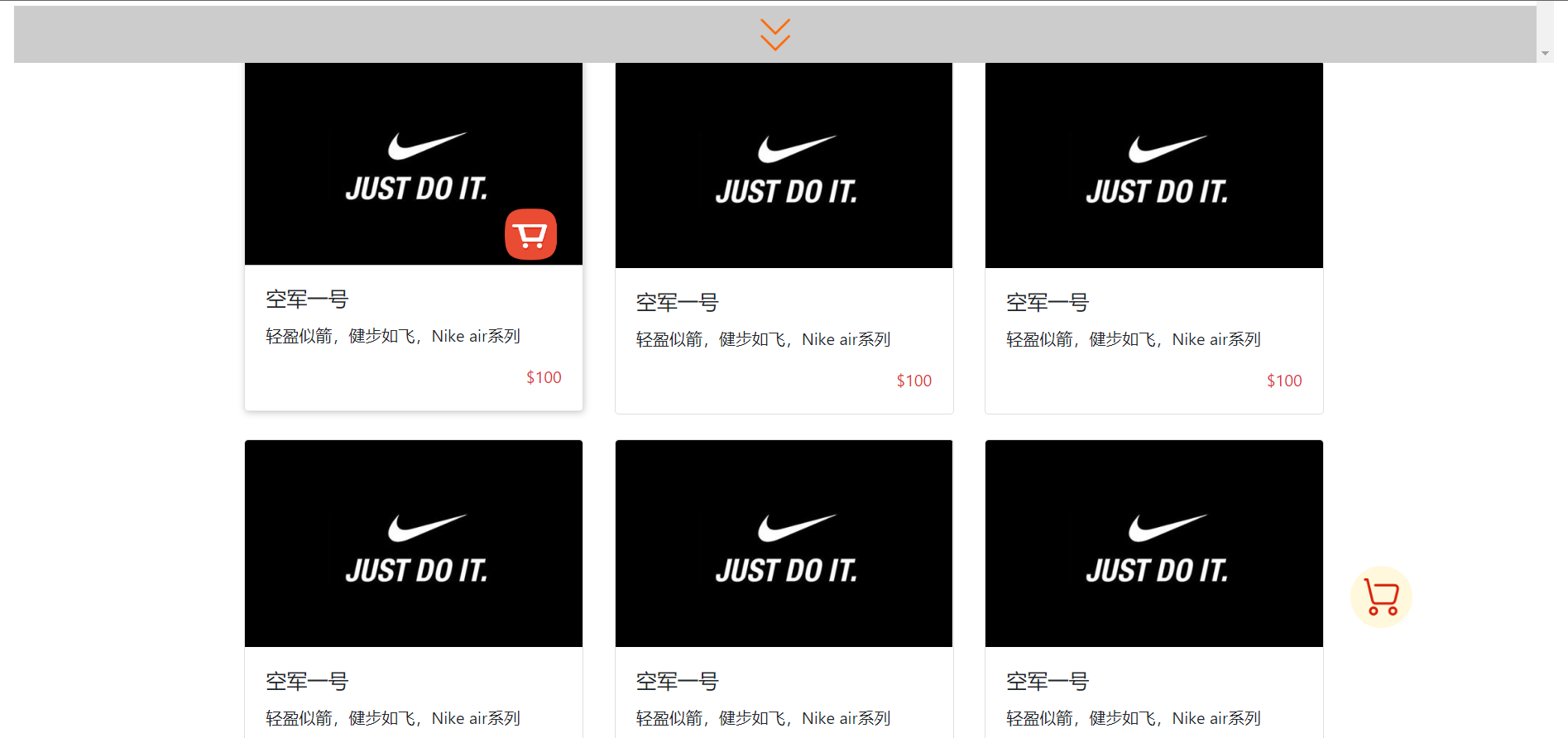The height and width of the screenshot is (738, 1568).
Task: Open the Nike image of the top-left card
Action: point(414,164)
